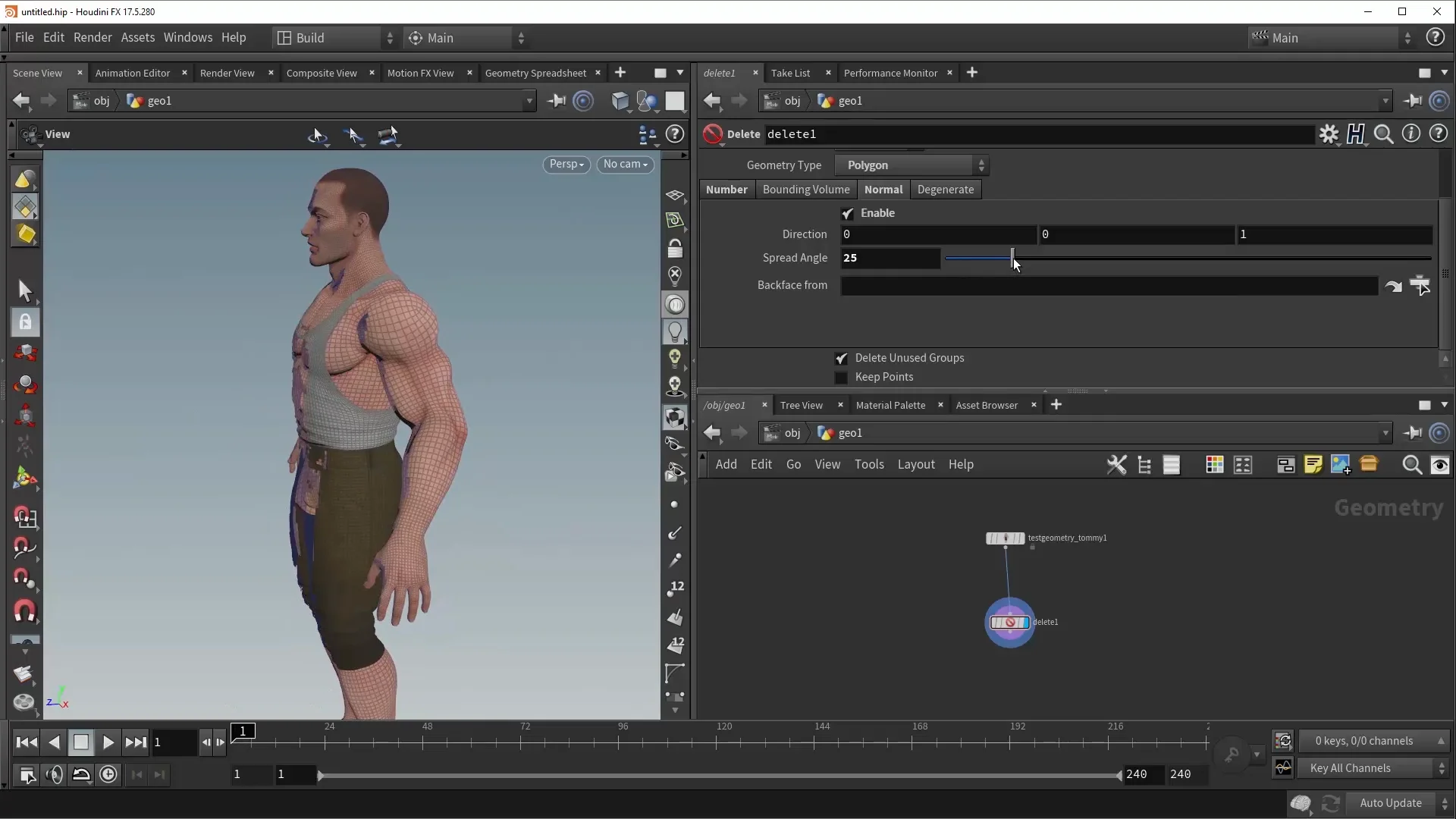Enable the Keep Points checkbox
The height and width of the screenshot is (819, 1456).
pyautogui.click(x=841, y=378)
